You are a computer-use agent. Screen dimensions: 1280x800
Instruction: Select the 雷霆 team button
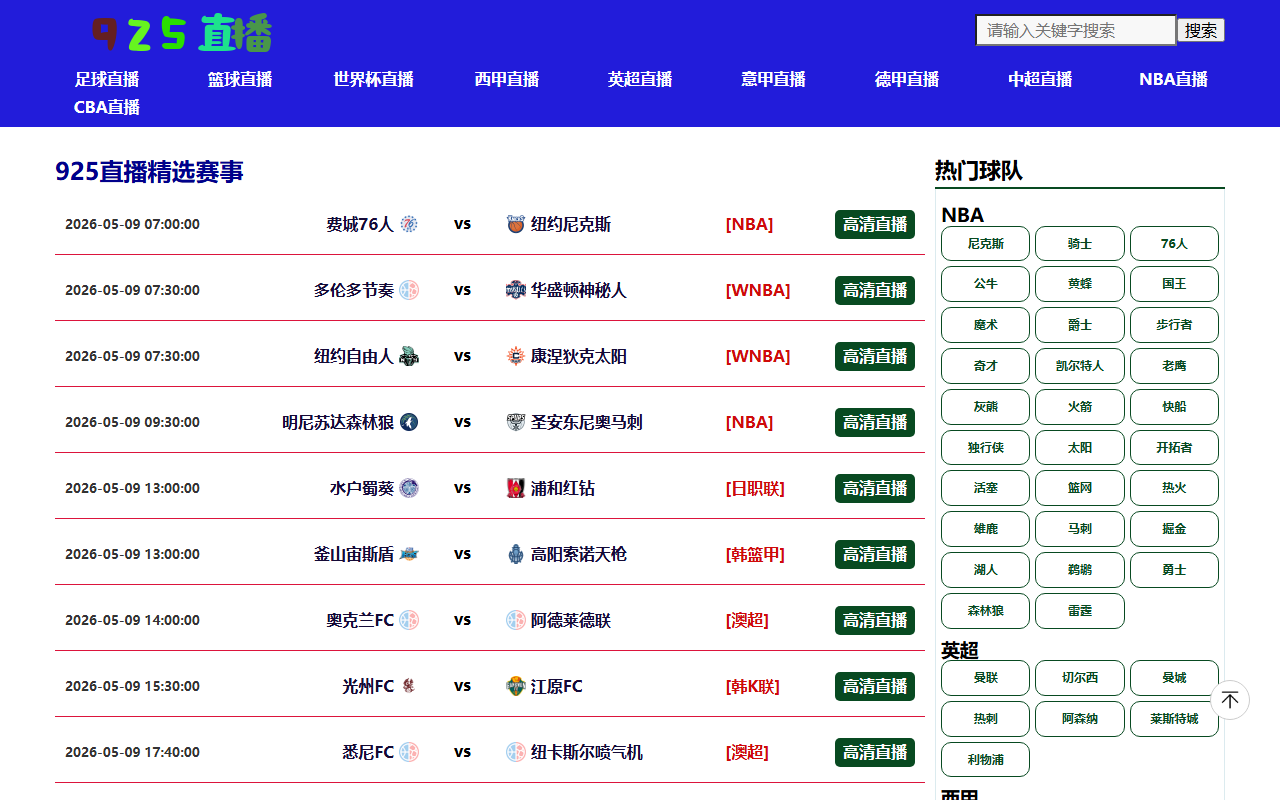[x=1080, y=611]
